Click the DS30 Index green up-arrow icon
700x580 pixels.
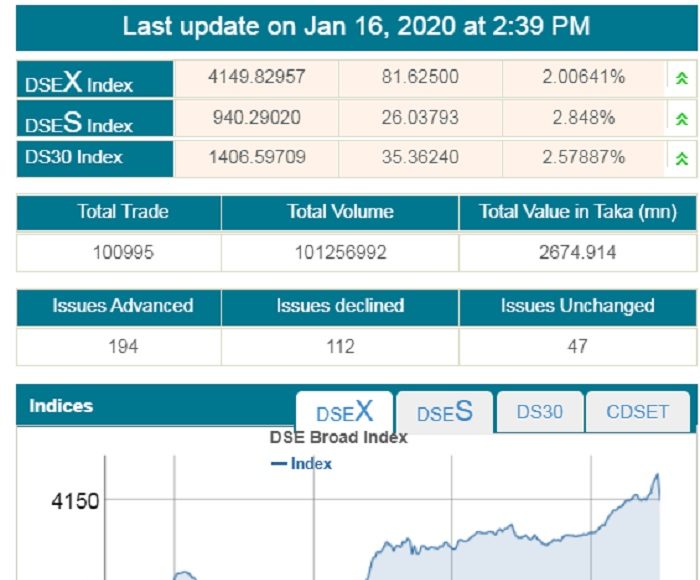tap(682, 158)
